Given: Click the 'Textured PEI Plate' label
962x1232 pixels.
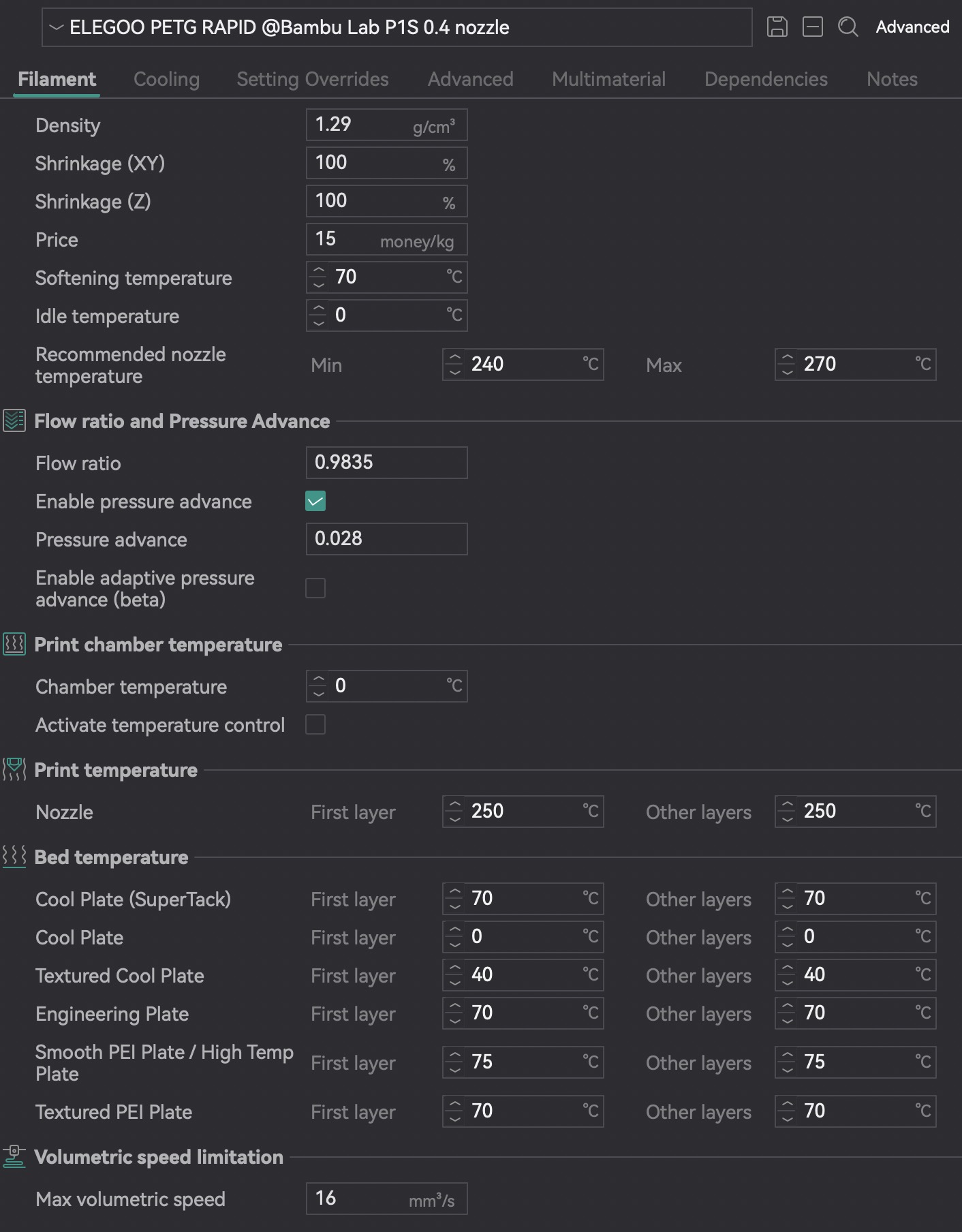Looking at the screenshot, I should pyautogui.click(x=114, y=1112).
